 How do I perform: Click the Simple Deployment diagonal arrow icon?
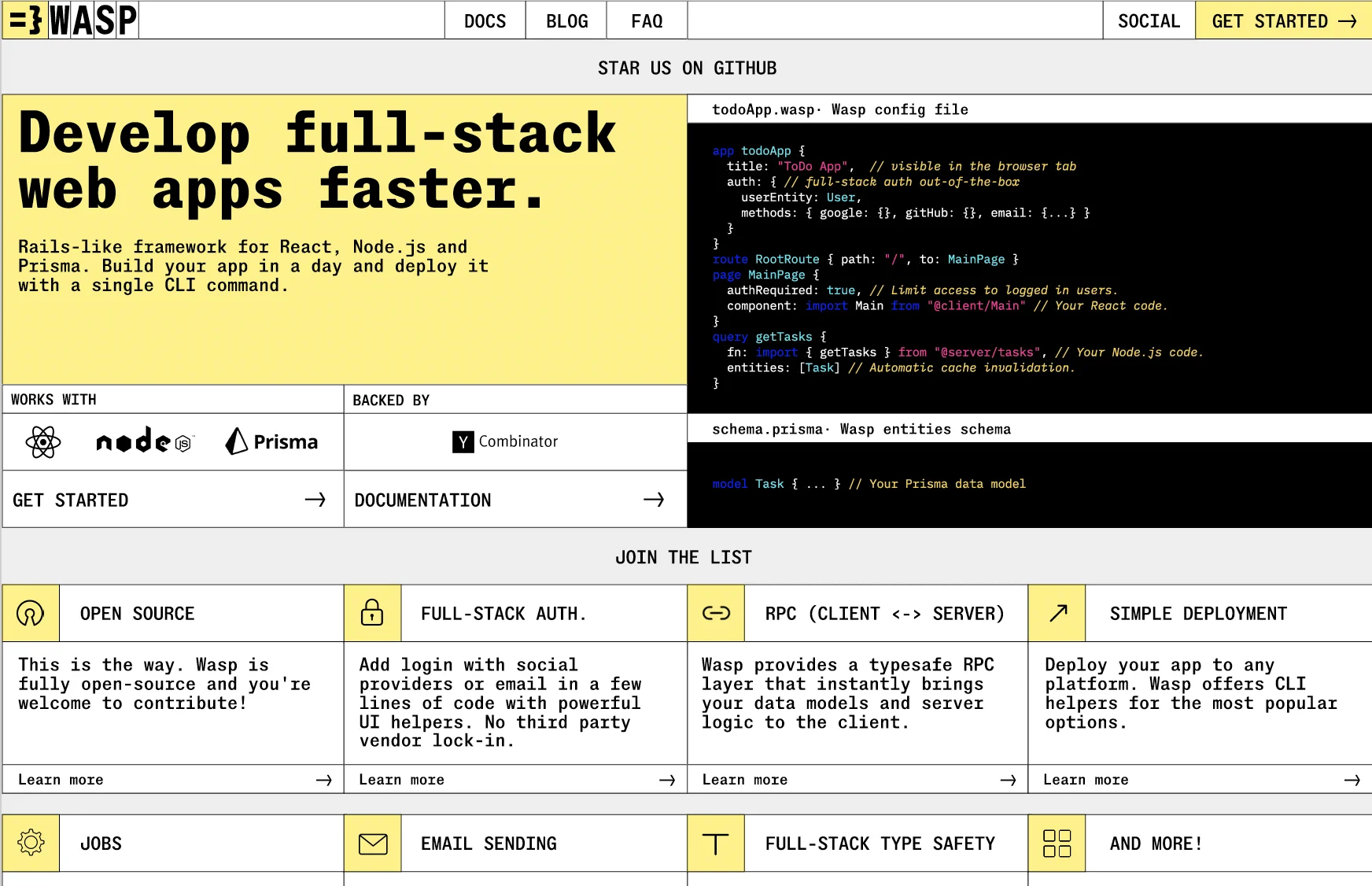coord(1057,613)
